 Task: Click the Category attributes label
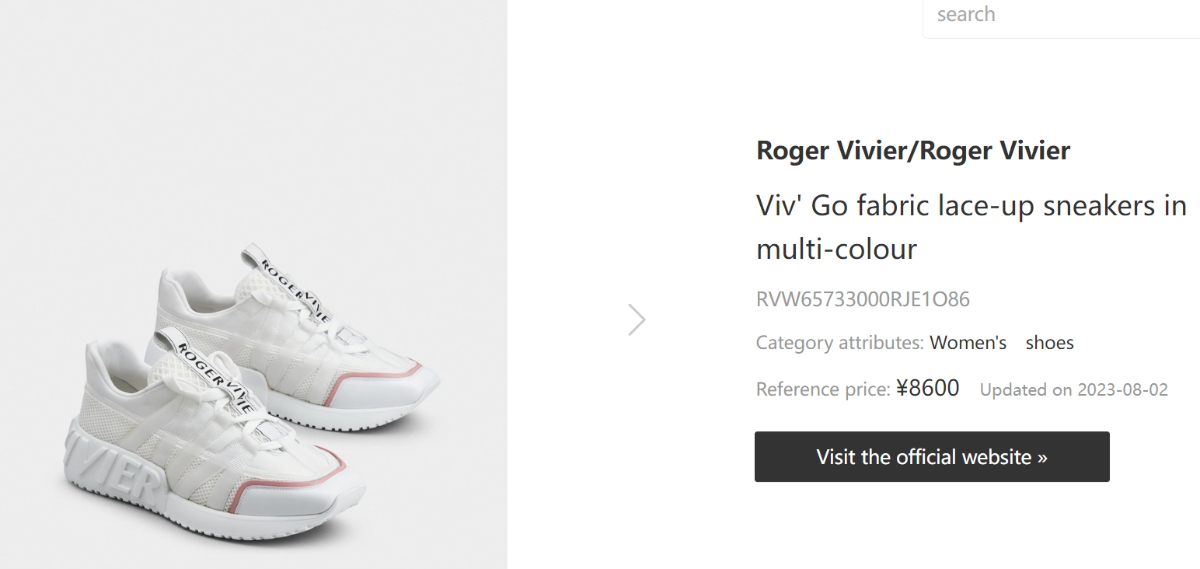[839, 343]
